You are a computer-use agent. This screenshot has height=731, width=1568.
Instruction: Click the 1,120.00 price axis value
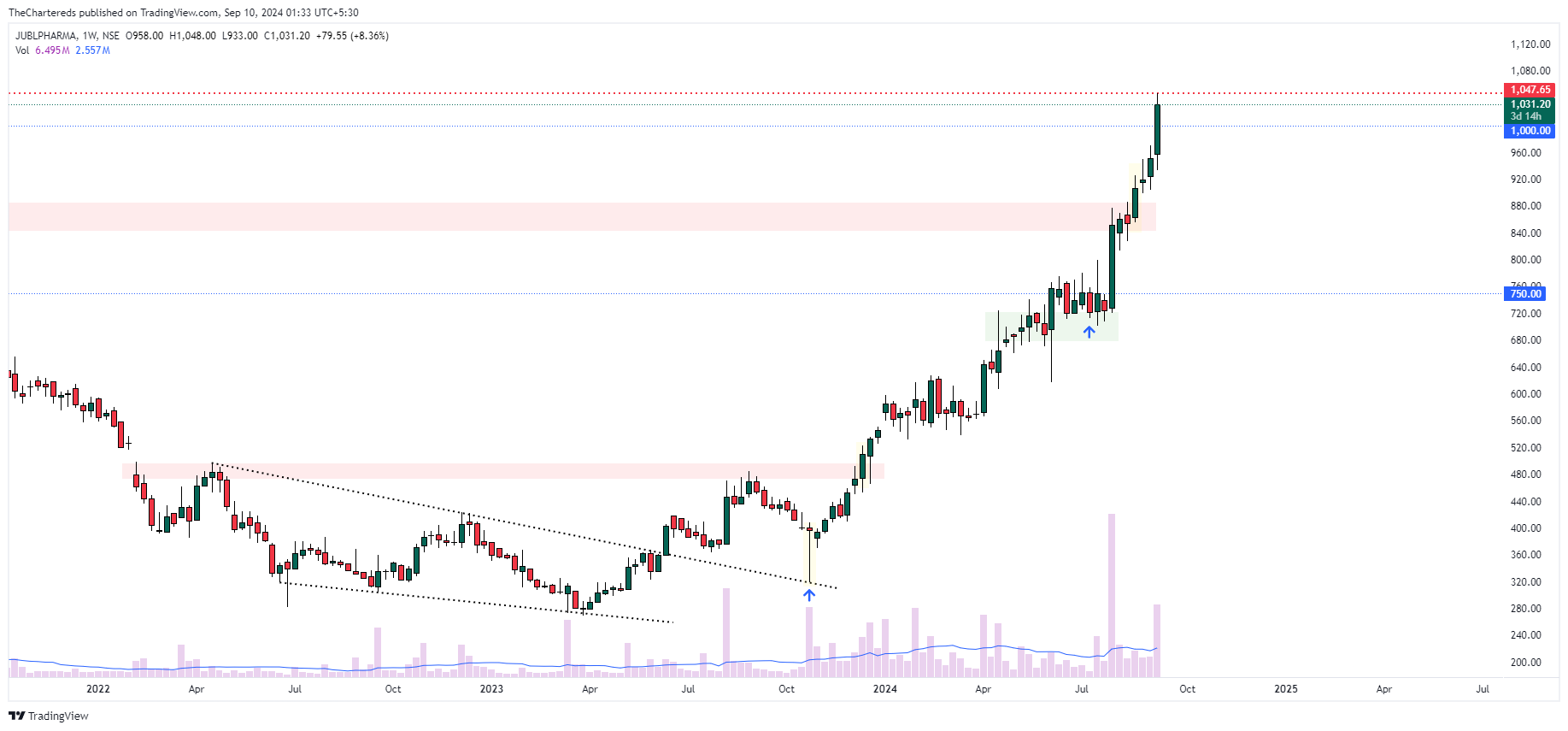pos(1530,44)
